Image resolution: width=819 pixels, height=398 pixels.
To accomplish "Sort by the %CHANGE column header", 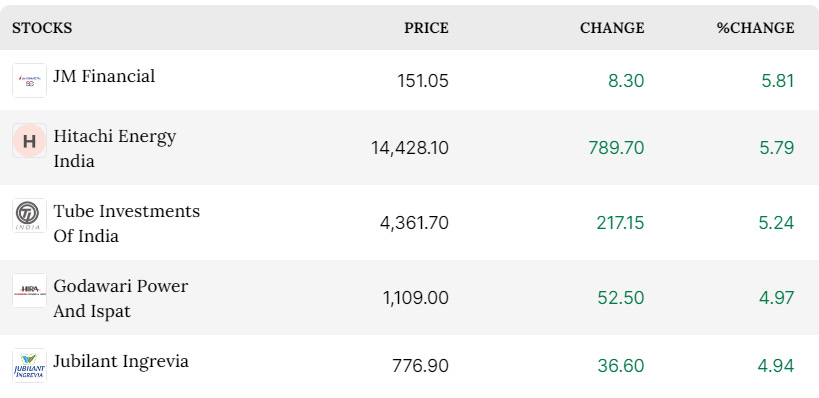I will point(755,28).
